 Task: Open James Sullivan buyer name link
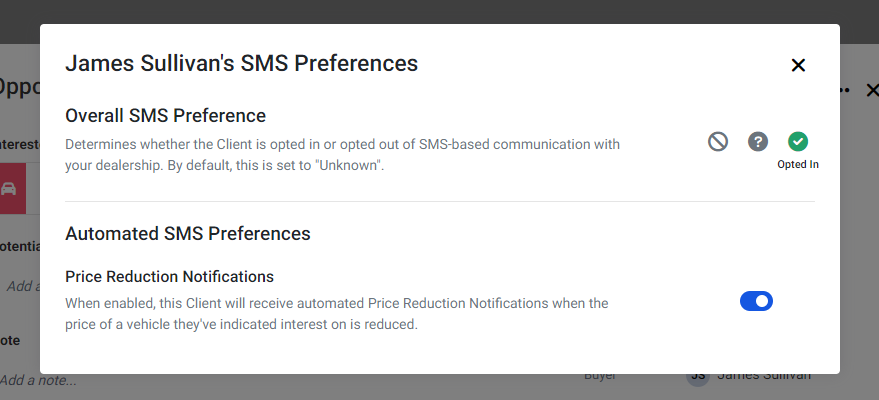click(x=764, y=376)
